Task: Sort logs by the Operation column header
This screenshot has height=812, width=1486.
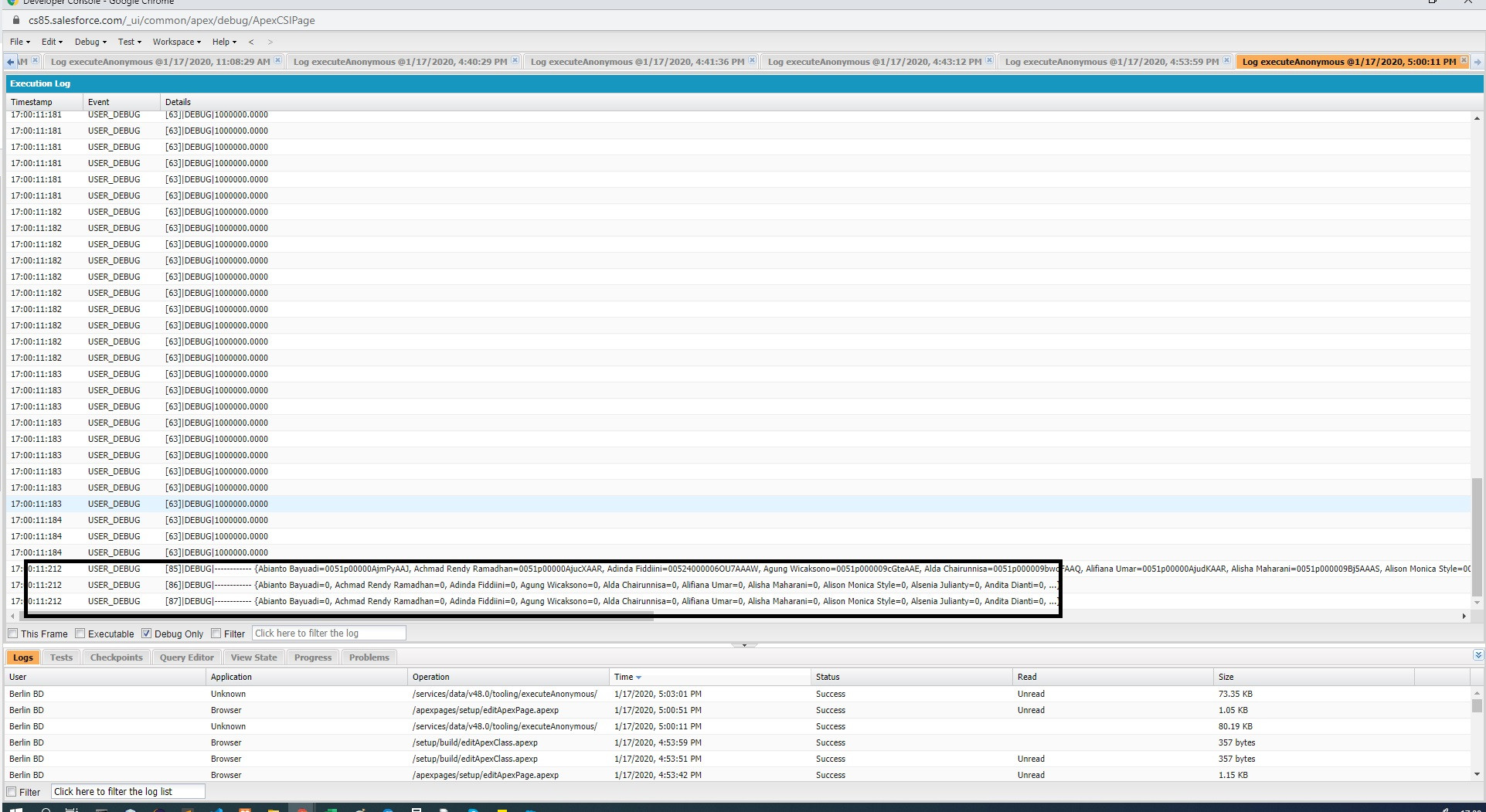Action: [x=508, y=677]
